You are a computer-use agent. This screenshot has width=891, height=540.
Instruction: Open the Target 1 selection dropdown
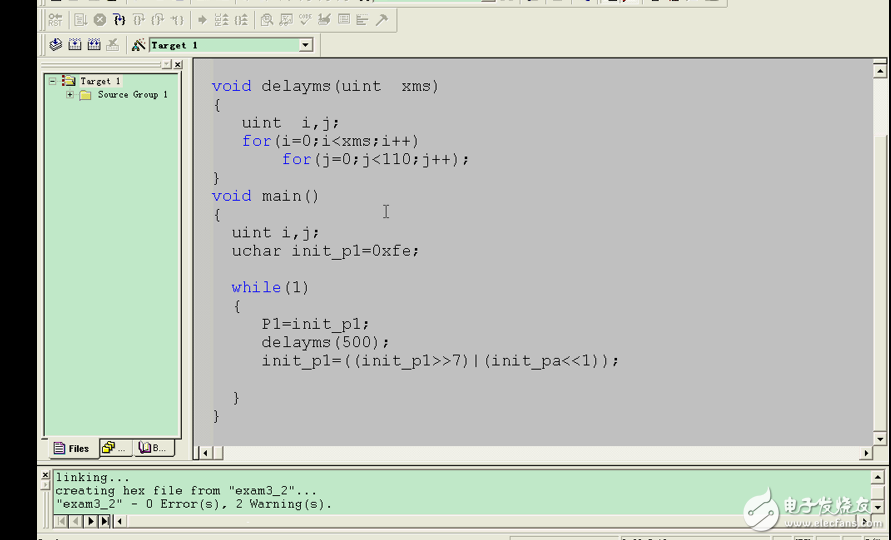click(306, 45)
